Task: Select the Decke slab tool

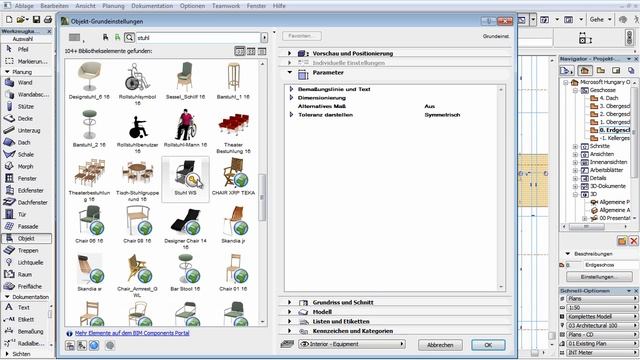Action: pos(26,118)
